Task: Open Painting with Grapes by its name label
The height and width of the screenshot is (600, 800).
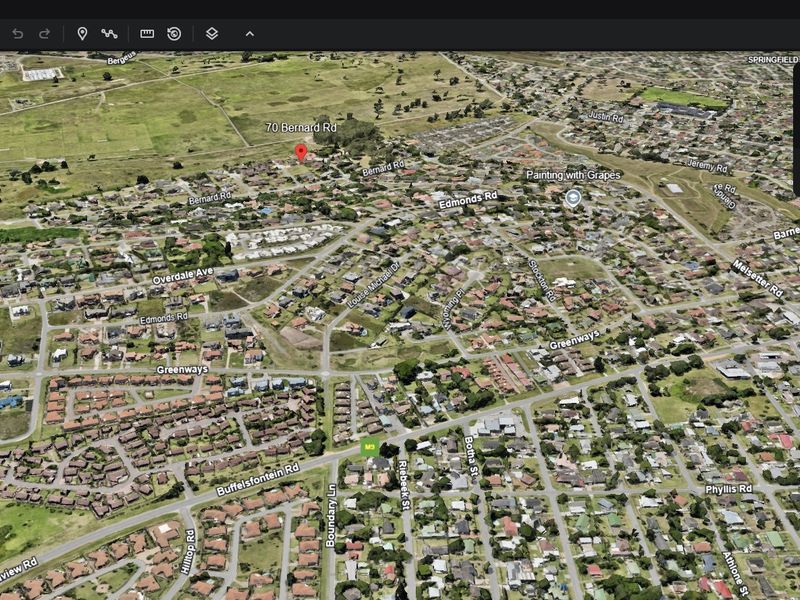Action: tap(574, 175)
